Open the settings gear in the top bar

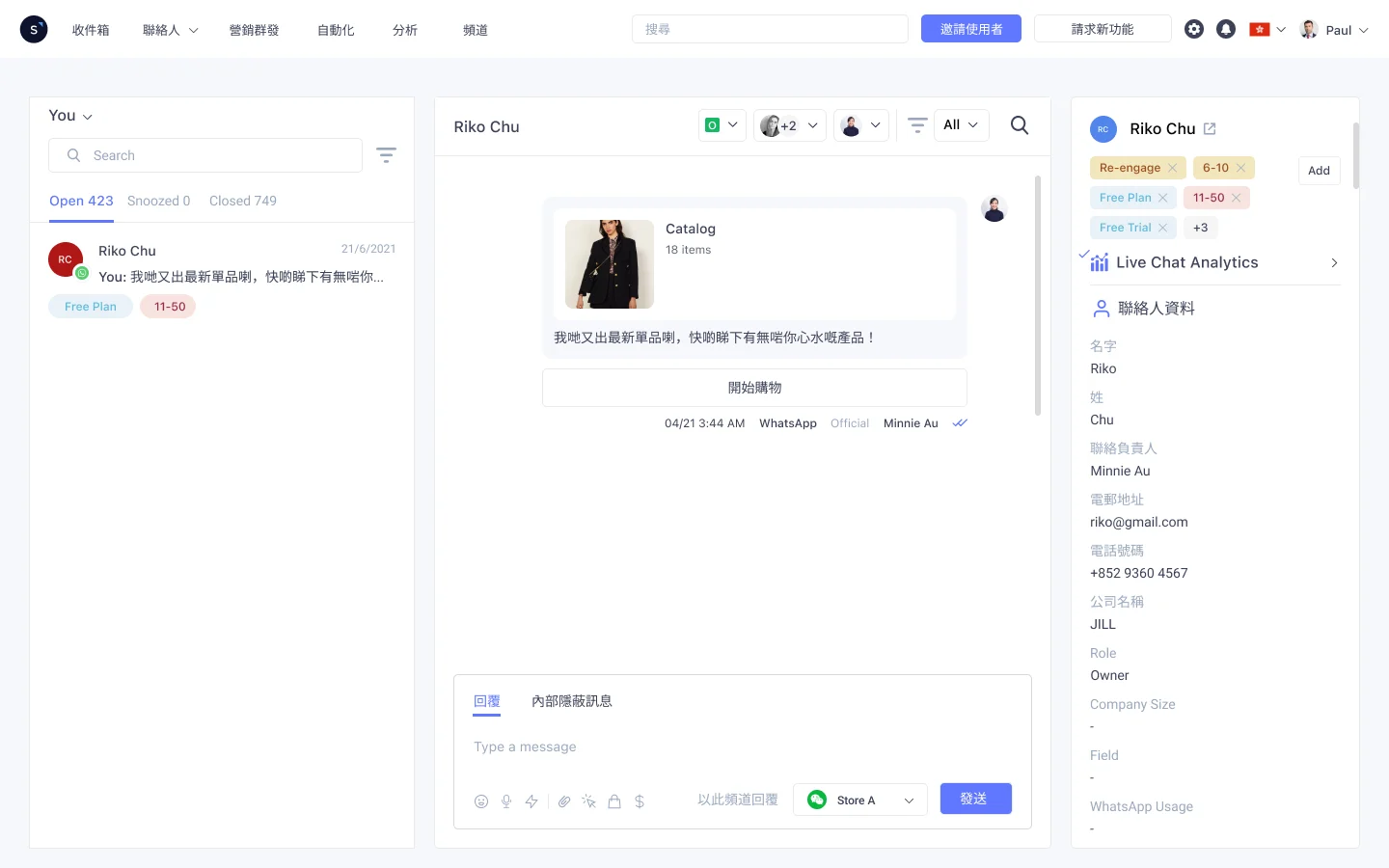[x=1194, y=29]
